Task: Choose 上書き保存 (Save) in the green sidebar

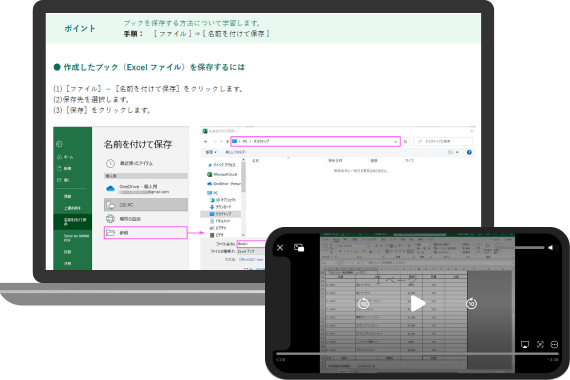Action: coord(72,208)
